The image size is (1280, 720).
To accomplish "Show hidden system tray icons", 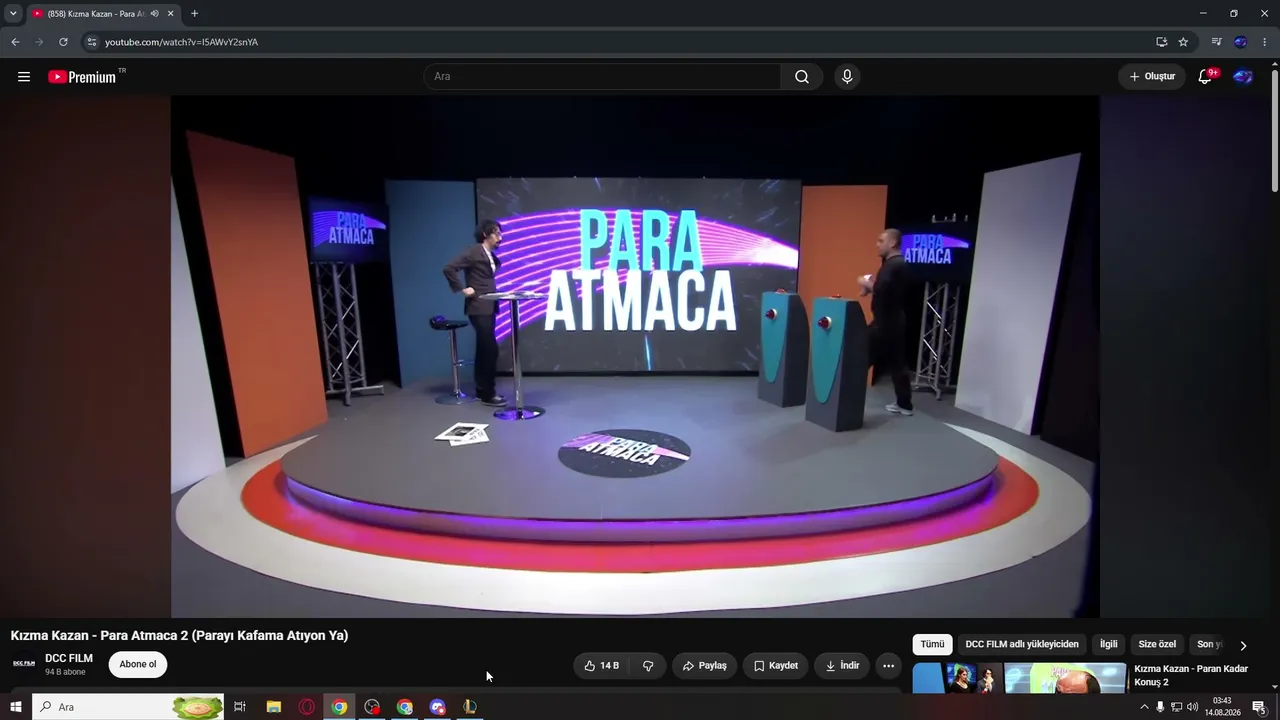I will 1144,707.
